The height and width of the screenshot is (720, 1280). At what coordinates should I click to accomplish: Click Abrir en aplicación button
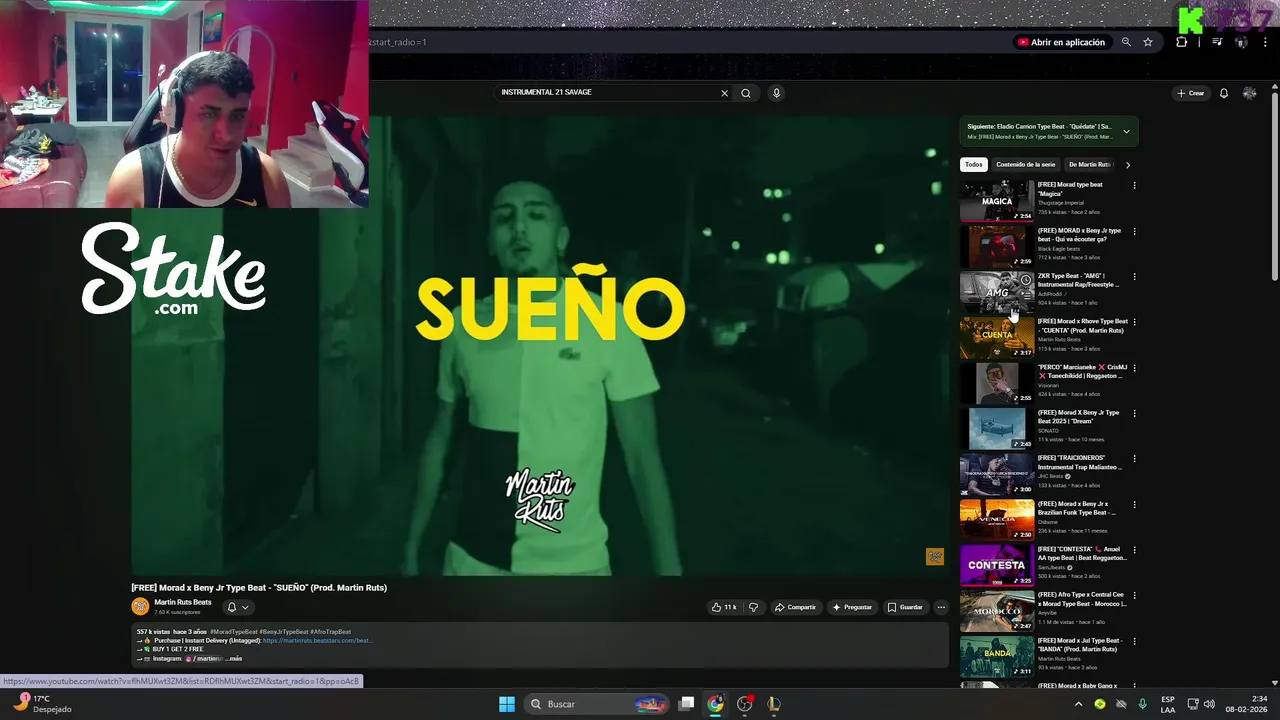(x=1061, y=42)
